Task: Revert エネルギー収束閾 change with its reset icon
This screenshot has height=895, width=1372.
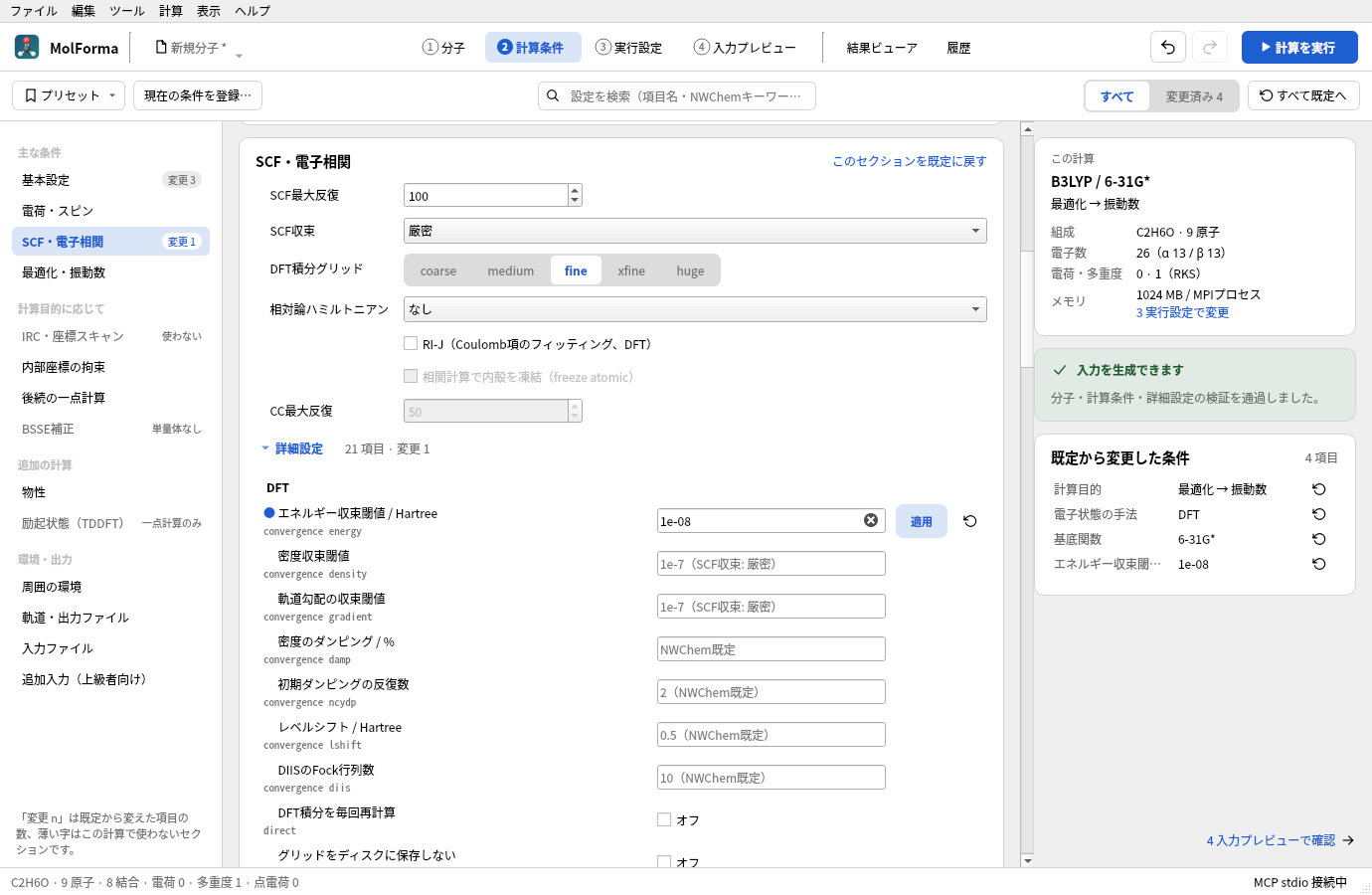Action: click(x=1319, y=564)
